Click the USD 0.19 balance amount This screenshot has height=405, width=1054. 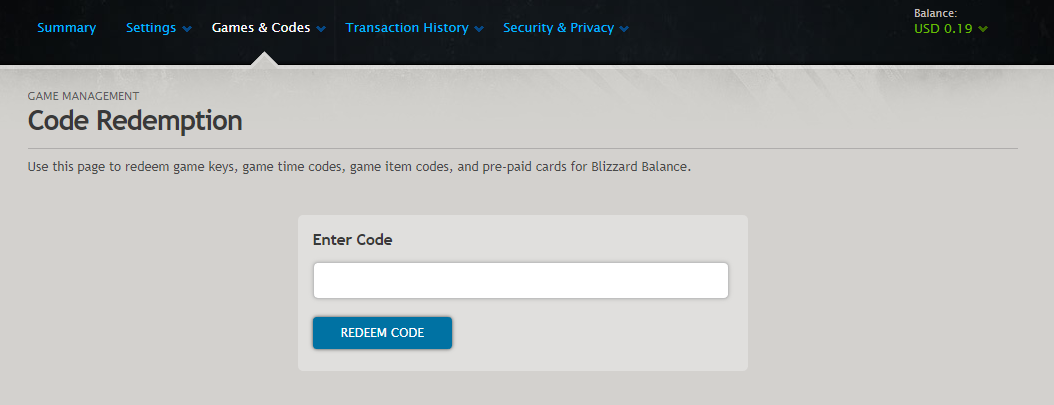pos(944,29)
